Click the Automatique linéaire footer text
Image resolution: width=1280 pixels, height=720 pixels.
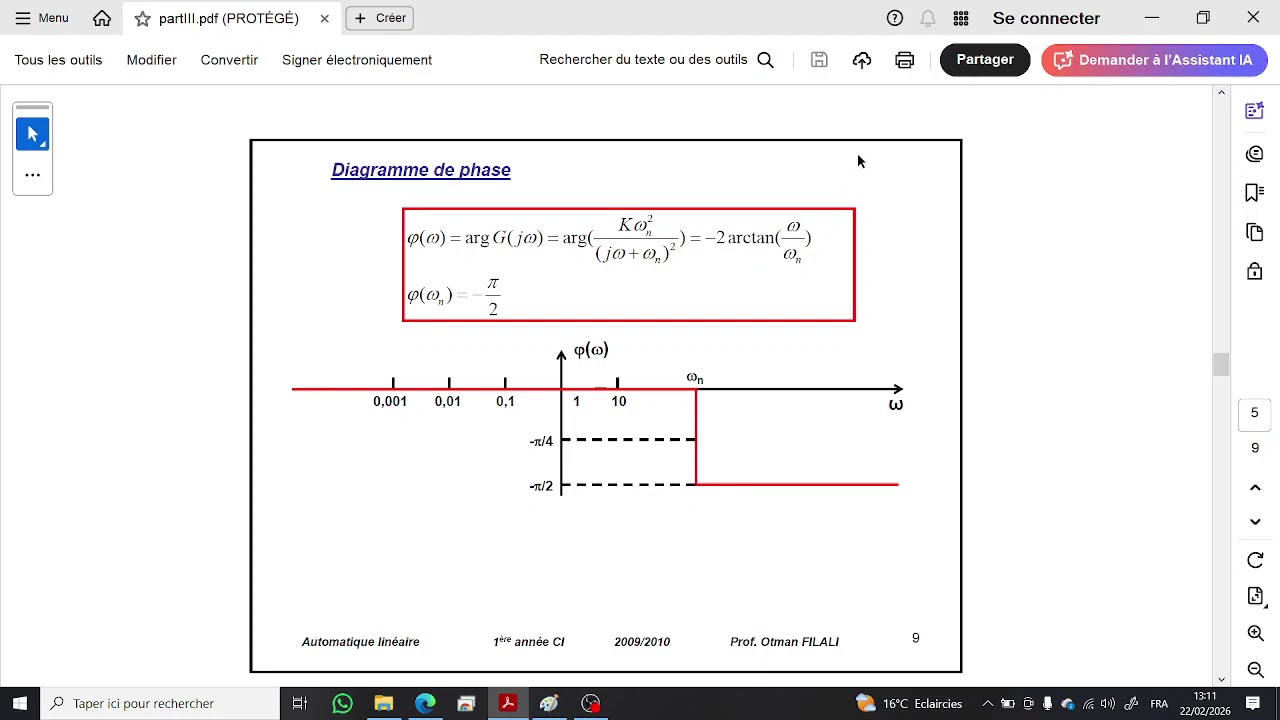click(x=360, y=642)
